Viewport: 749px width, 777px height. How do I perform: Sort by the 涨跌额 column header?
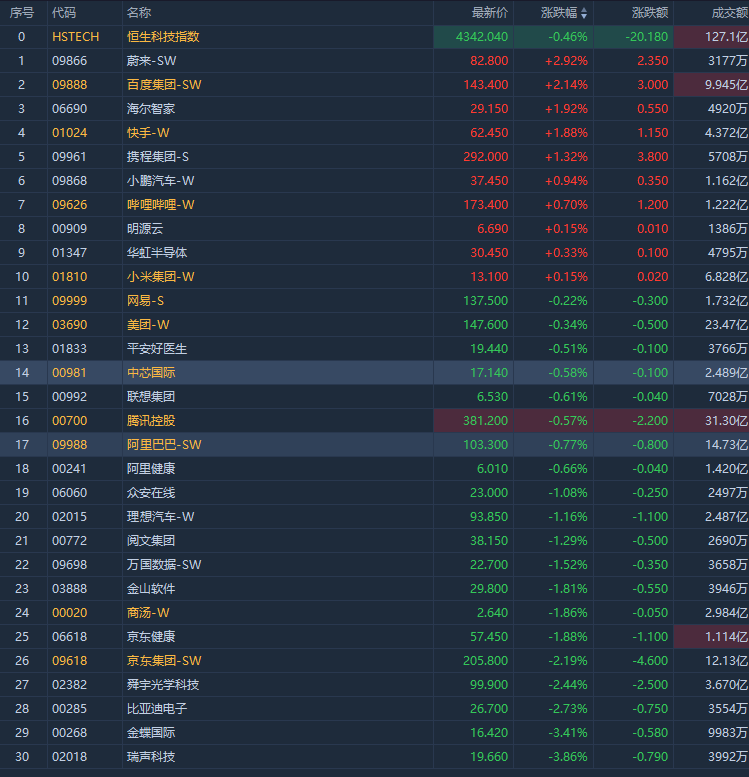click(650, 13)
